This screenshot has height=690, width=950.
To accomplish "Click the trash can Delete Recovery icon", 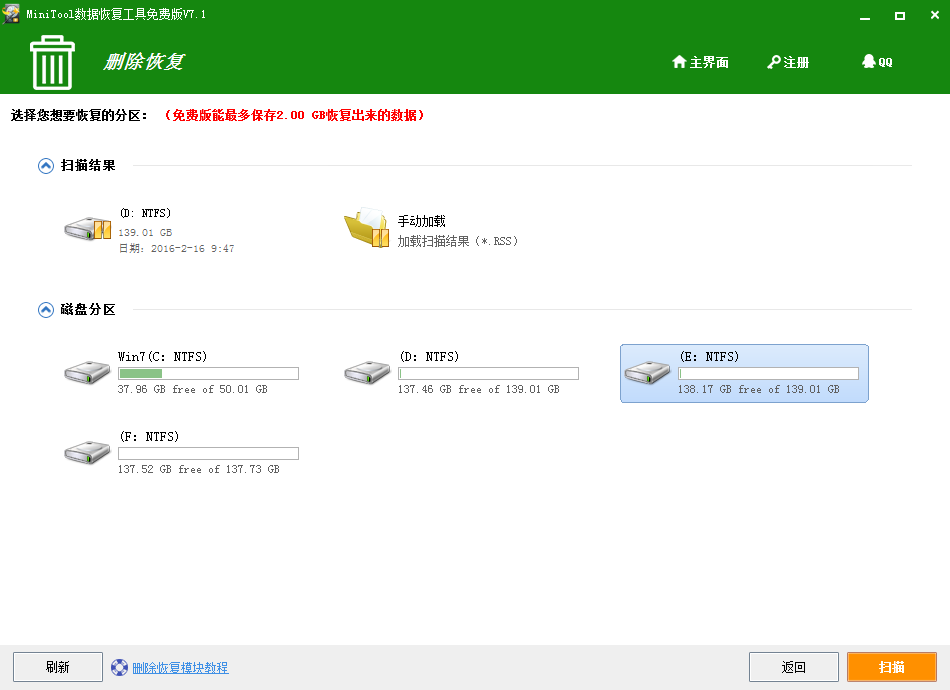I will click(x=52, y=62).
